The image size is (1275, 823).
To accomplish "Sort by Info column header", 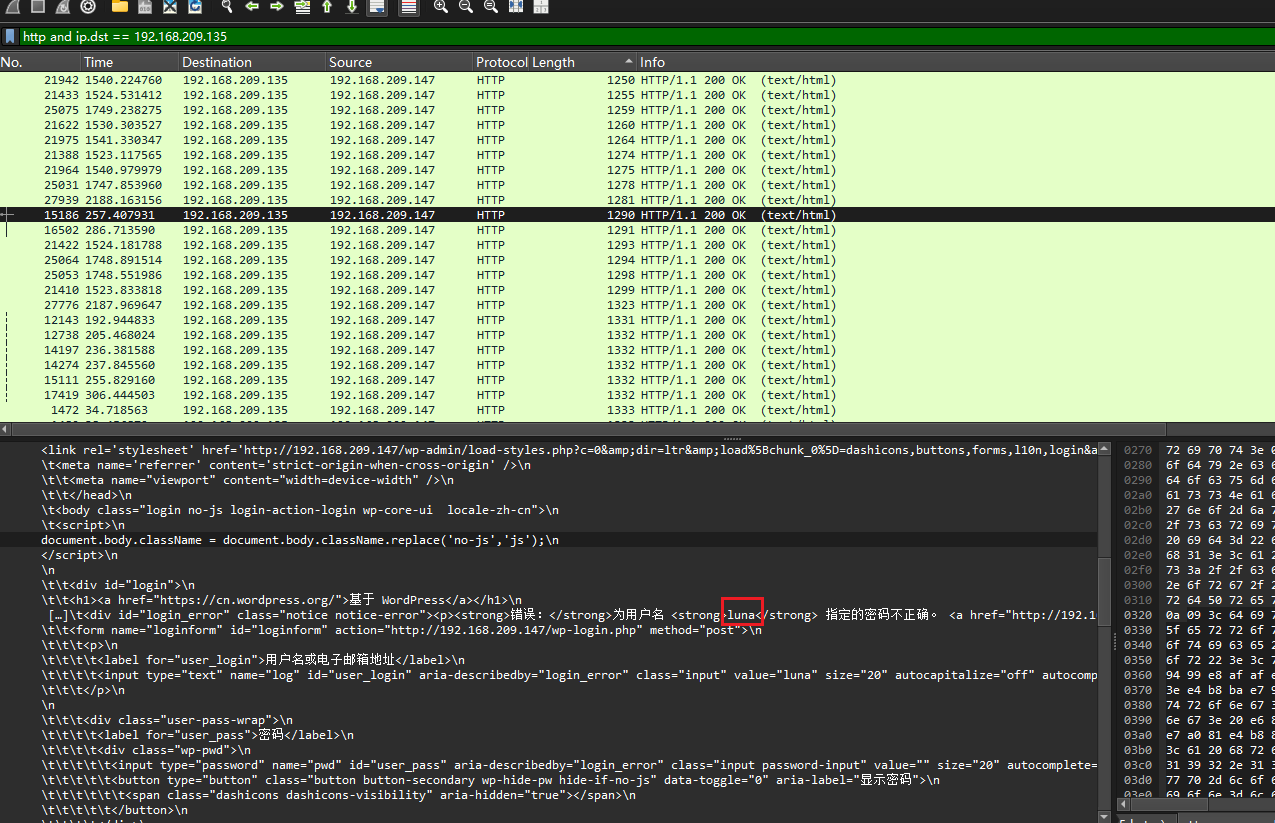I will point(955,62).
